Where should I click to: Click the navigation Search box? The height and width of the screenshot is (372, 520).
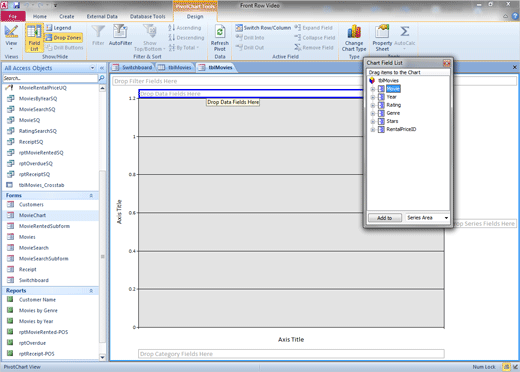click(50, 78)
